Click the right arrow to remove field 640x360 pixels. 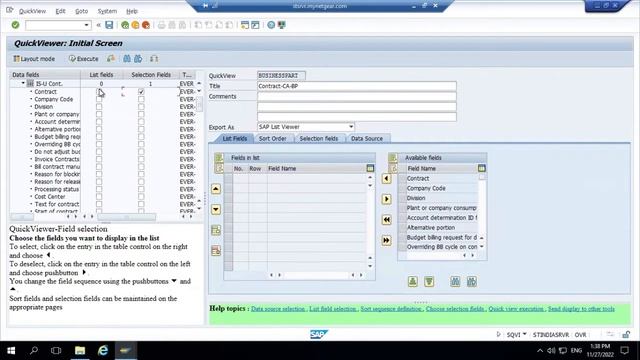[x=387, y=199]
